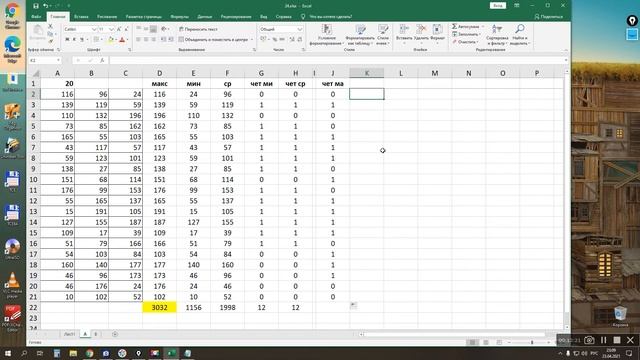Click the formula bar input area

pyautogui.click(x=337, y=60)
